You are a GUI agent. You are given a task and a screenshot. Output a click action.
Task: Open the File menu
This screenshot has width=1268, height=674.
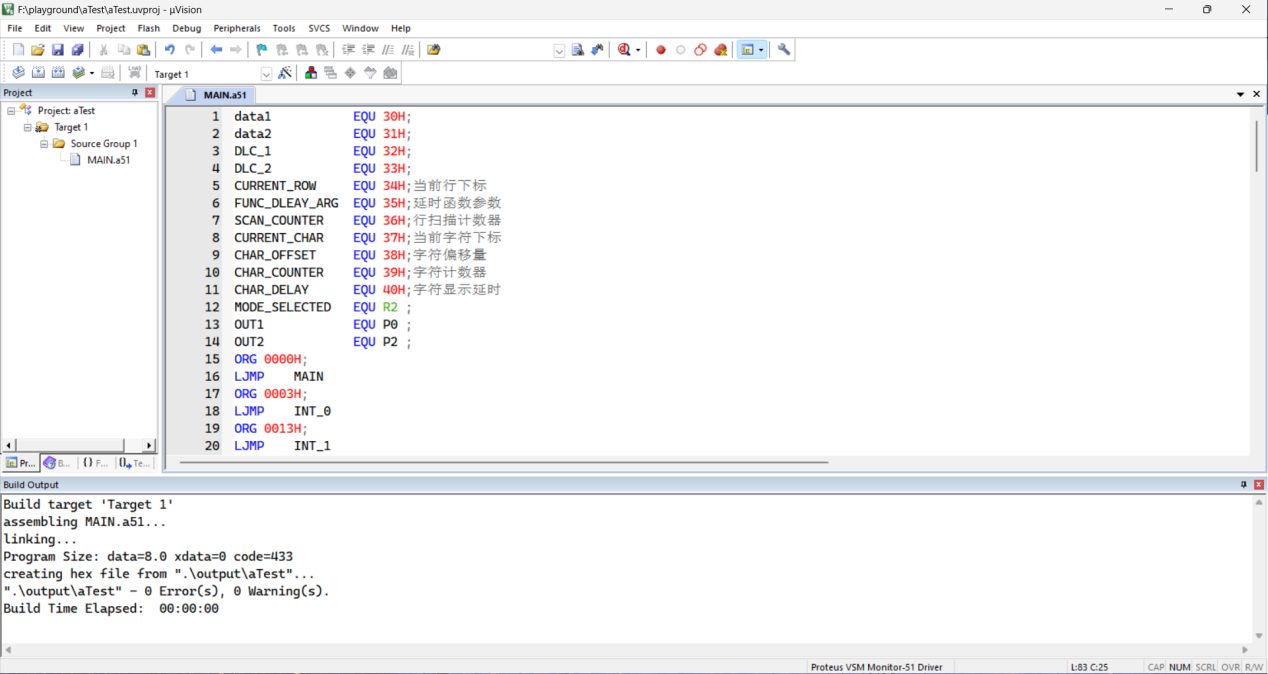[x=15, y=28]
